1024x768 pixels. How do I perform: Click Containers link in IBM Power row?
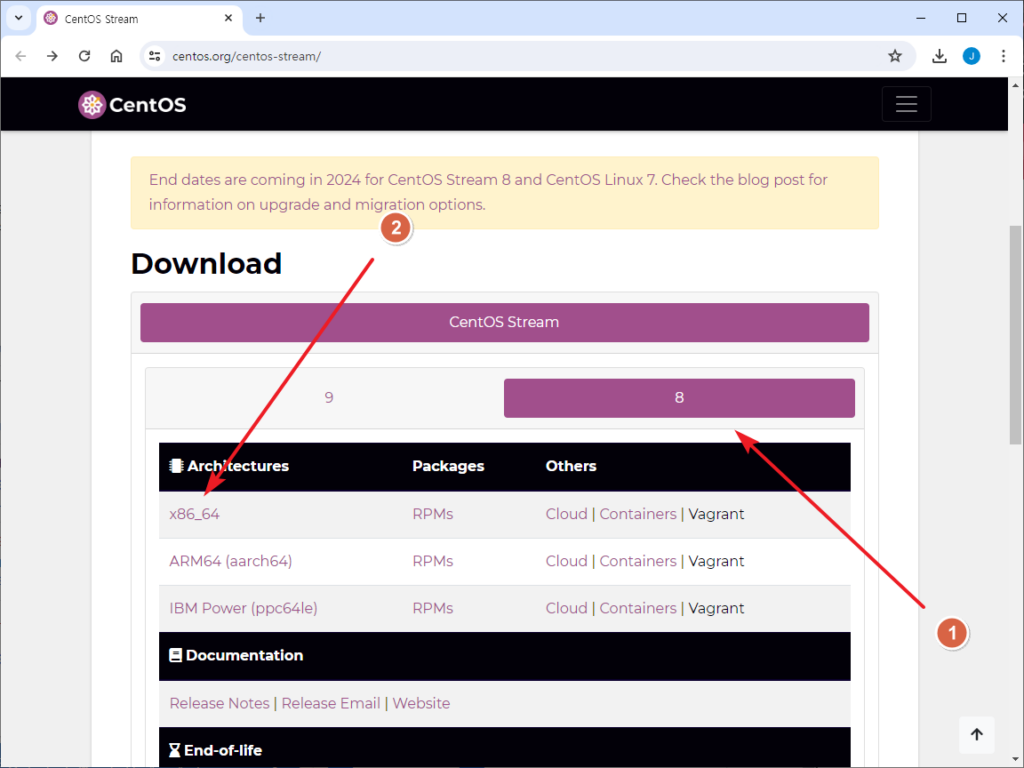click(637, 608)
